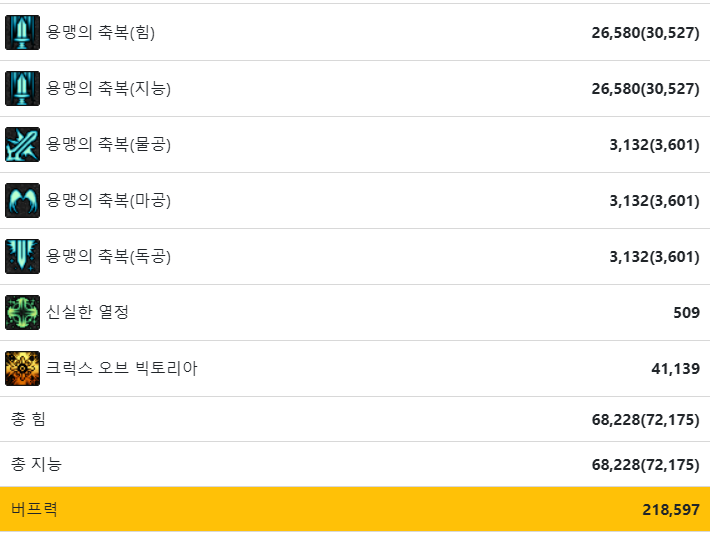The width and height of the screenshot is (710, 535).
Task: Open the 신실한 열정 green icon
Action: (x=23, y=313)
